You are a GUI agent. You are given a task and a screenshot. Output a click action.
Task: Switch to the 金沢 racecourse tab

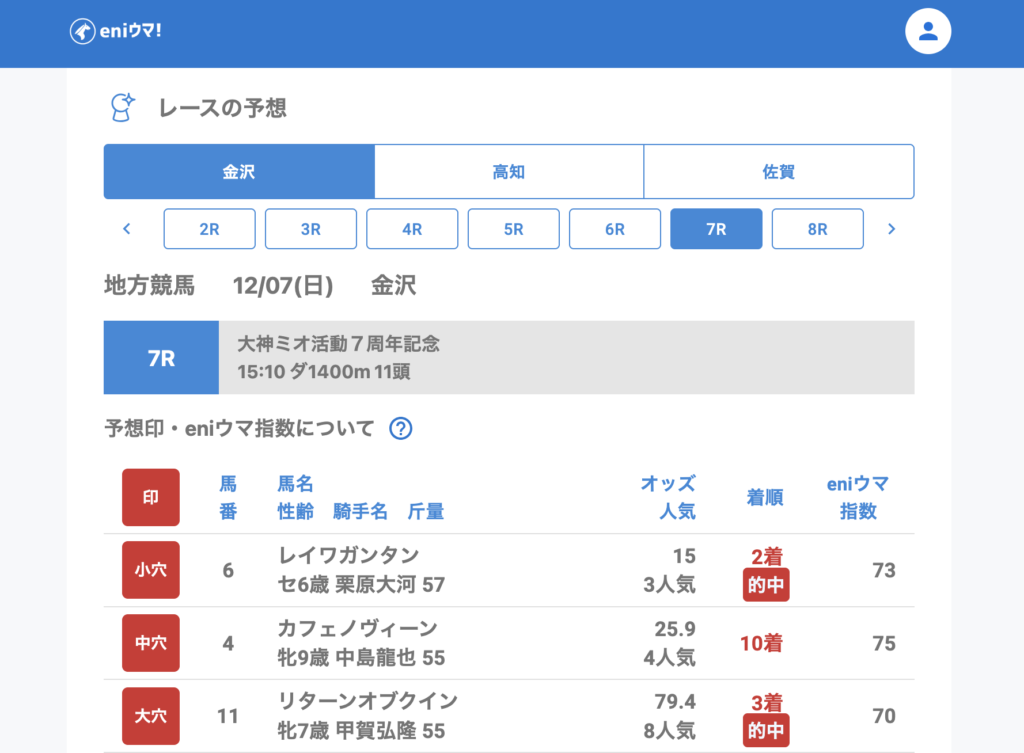point(239,172)
